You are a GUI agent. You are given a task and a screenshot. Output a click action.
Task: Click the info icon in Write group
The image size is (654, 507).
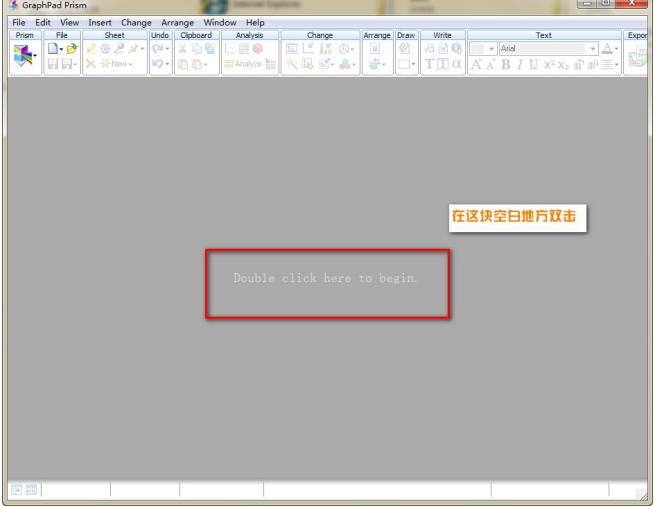point(457,48)
